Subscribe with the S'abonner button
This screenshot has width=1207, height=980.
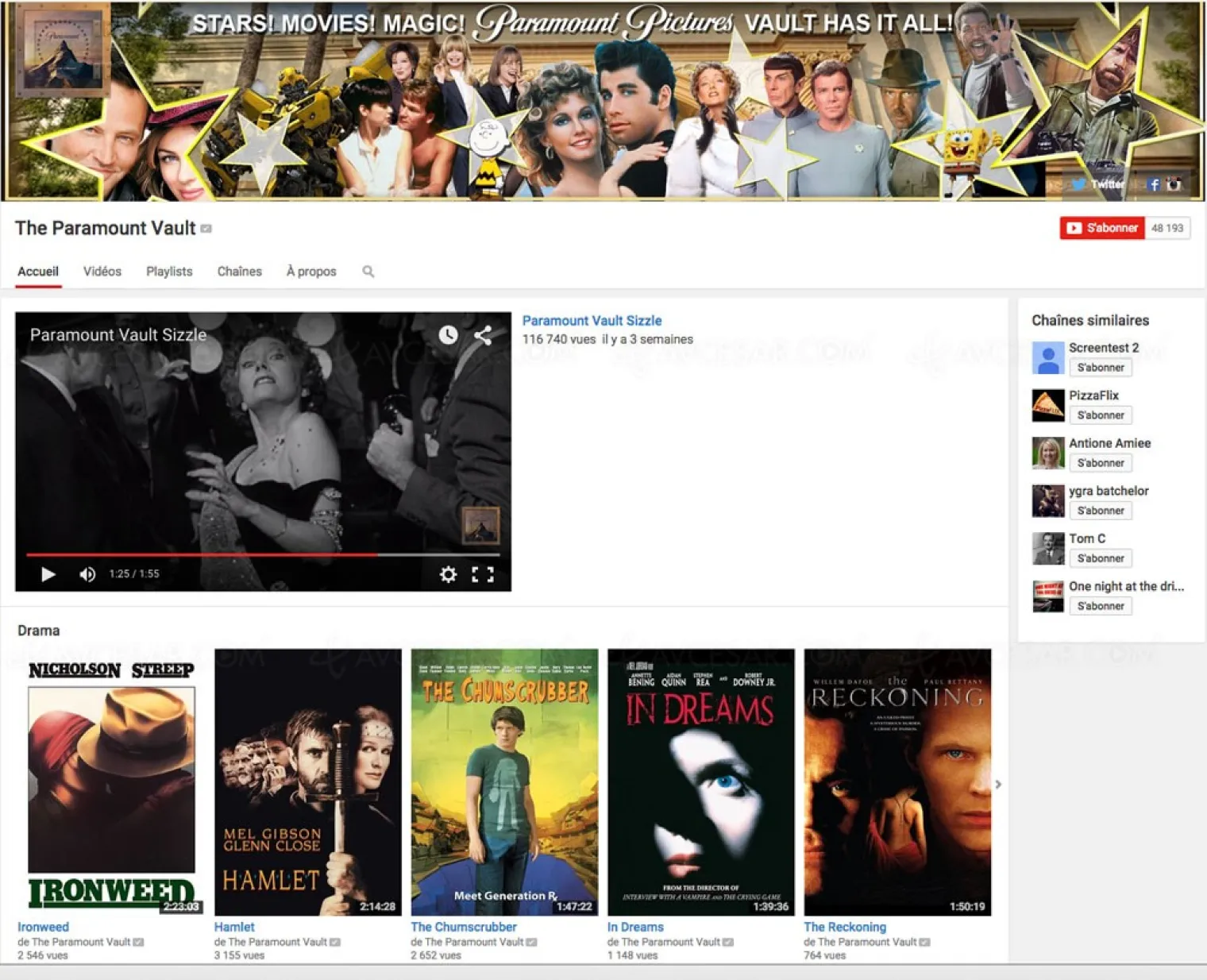pyautogui.click(x=1102, y=228)
